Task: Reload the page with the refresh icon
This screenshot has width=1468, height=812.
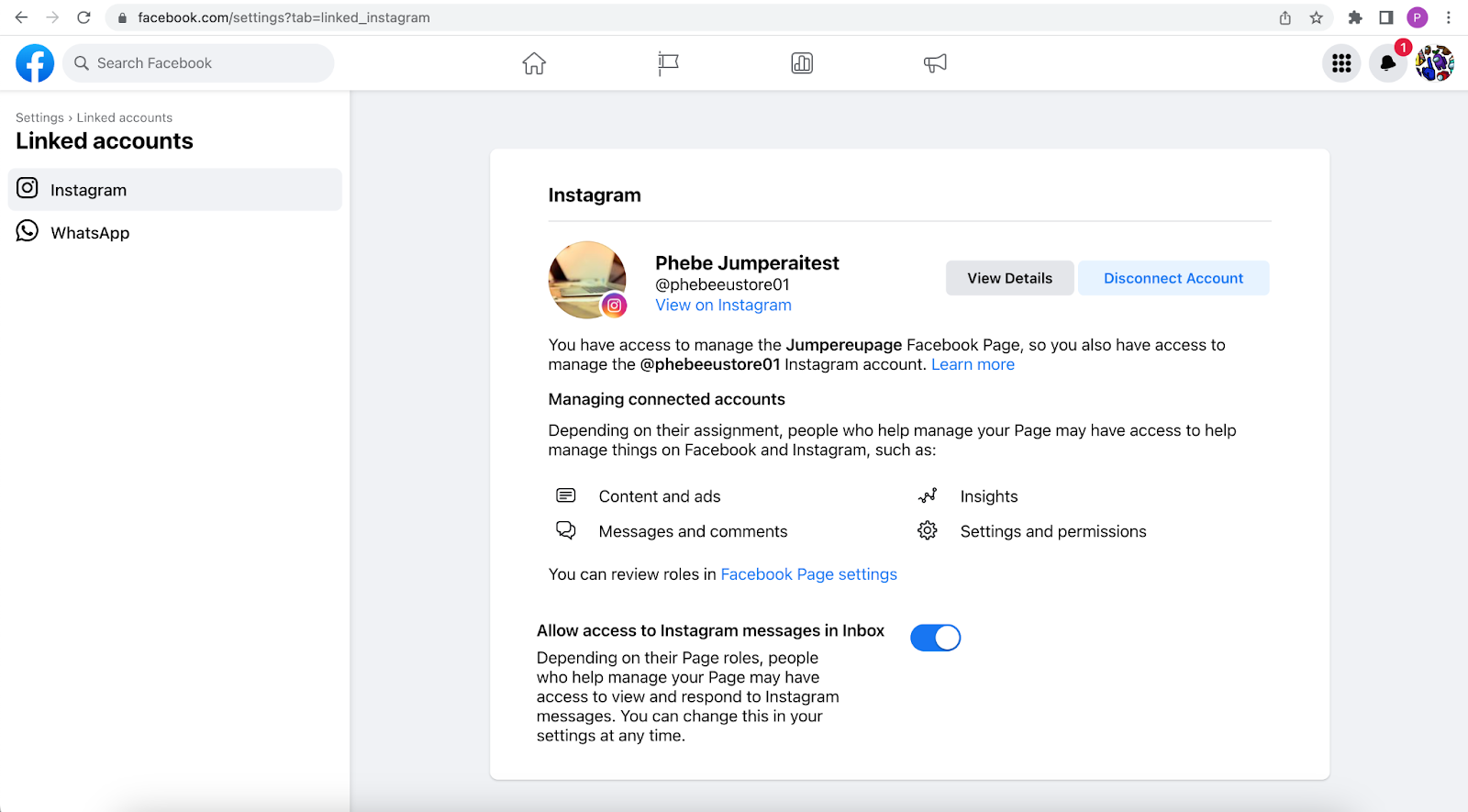Action: click(83, 17)
